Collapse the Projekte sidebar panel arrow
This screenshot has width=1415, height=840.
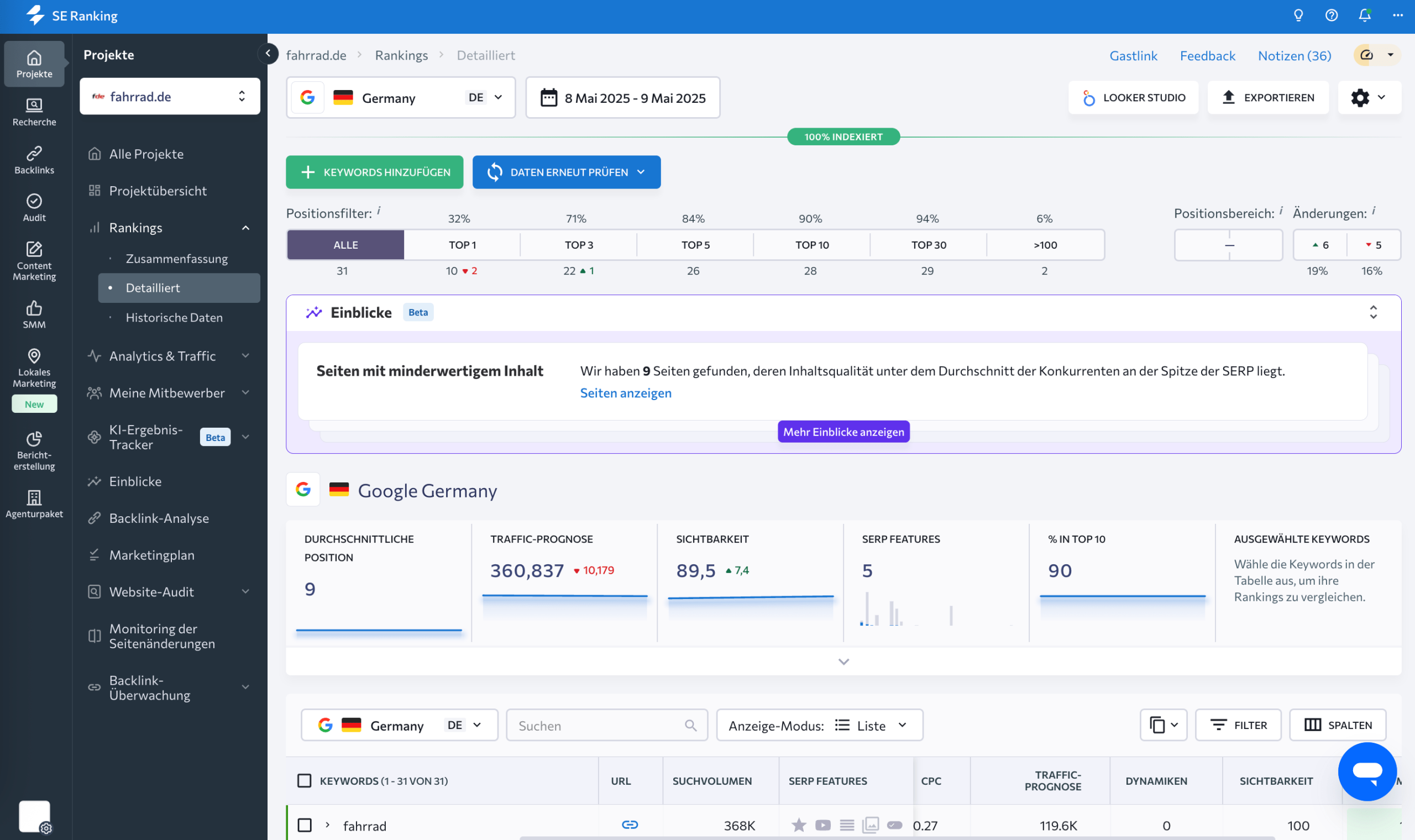[x=268, y=54]
